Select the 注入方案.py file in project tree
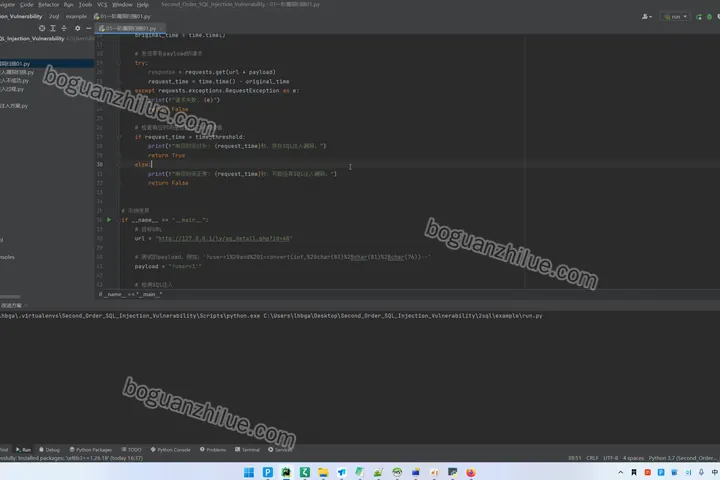This screenshot has height=480, width=720. click(15, 106)
